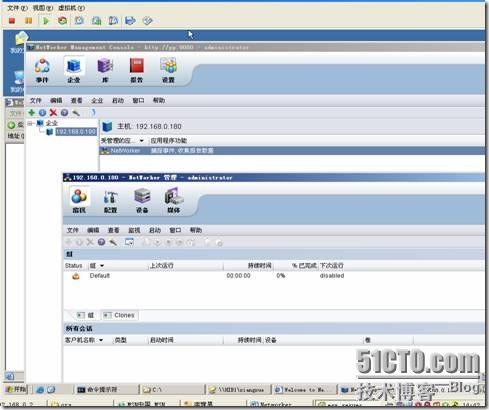This screenshot has height=410, width=489.
Task: Open the 事件 (Events) view in Management Console
Action: [x=42, y=70]
